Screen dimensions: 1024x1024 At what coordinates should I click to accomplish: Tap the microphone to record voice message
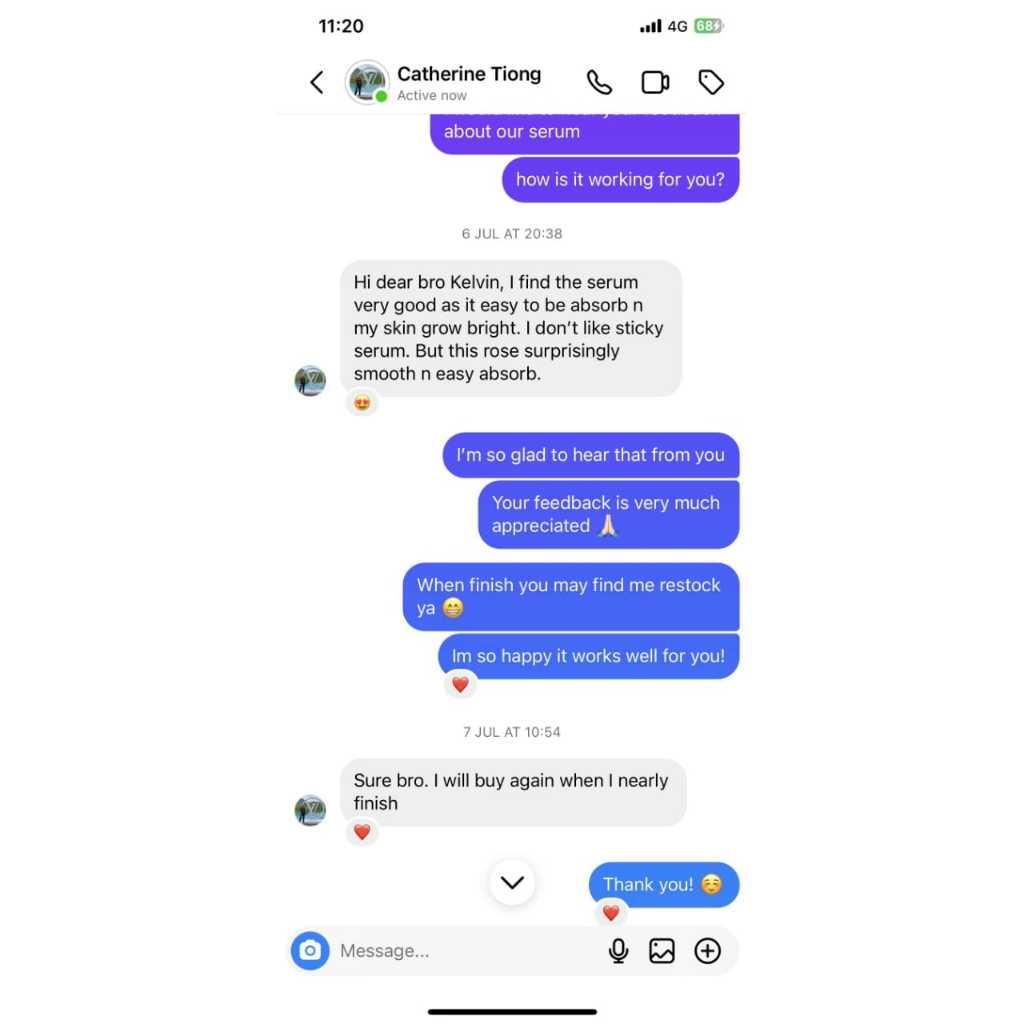[618, 951]
